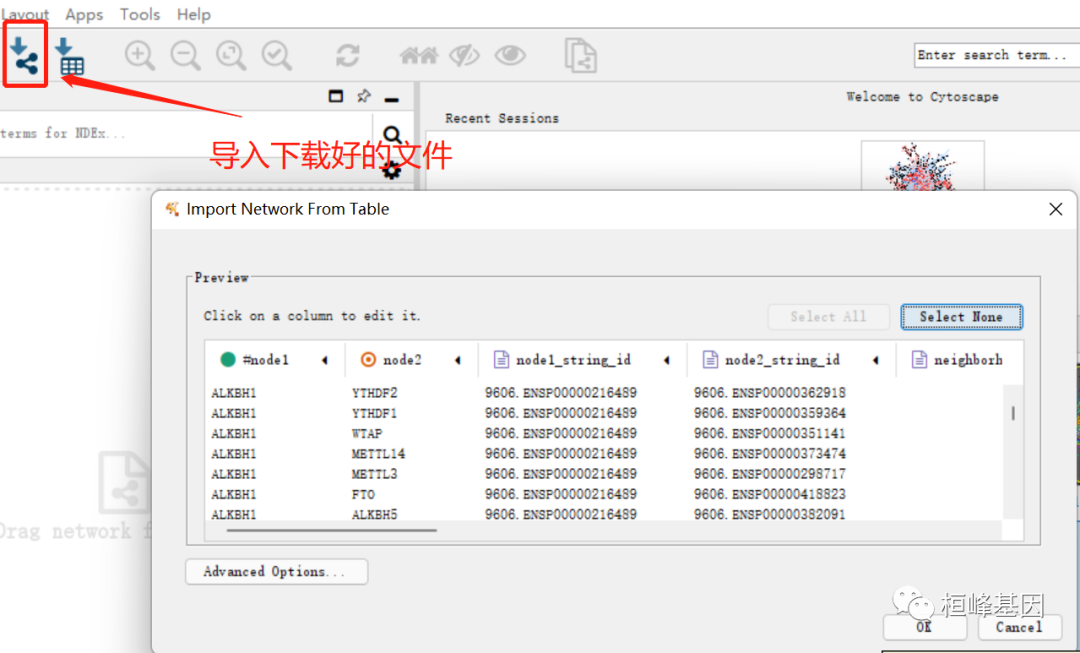Open node1_string_id column dropdown arrow
This screenshot has height=653, width=1080.
pos(667,360)
